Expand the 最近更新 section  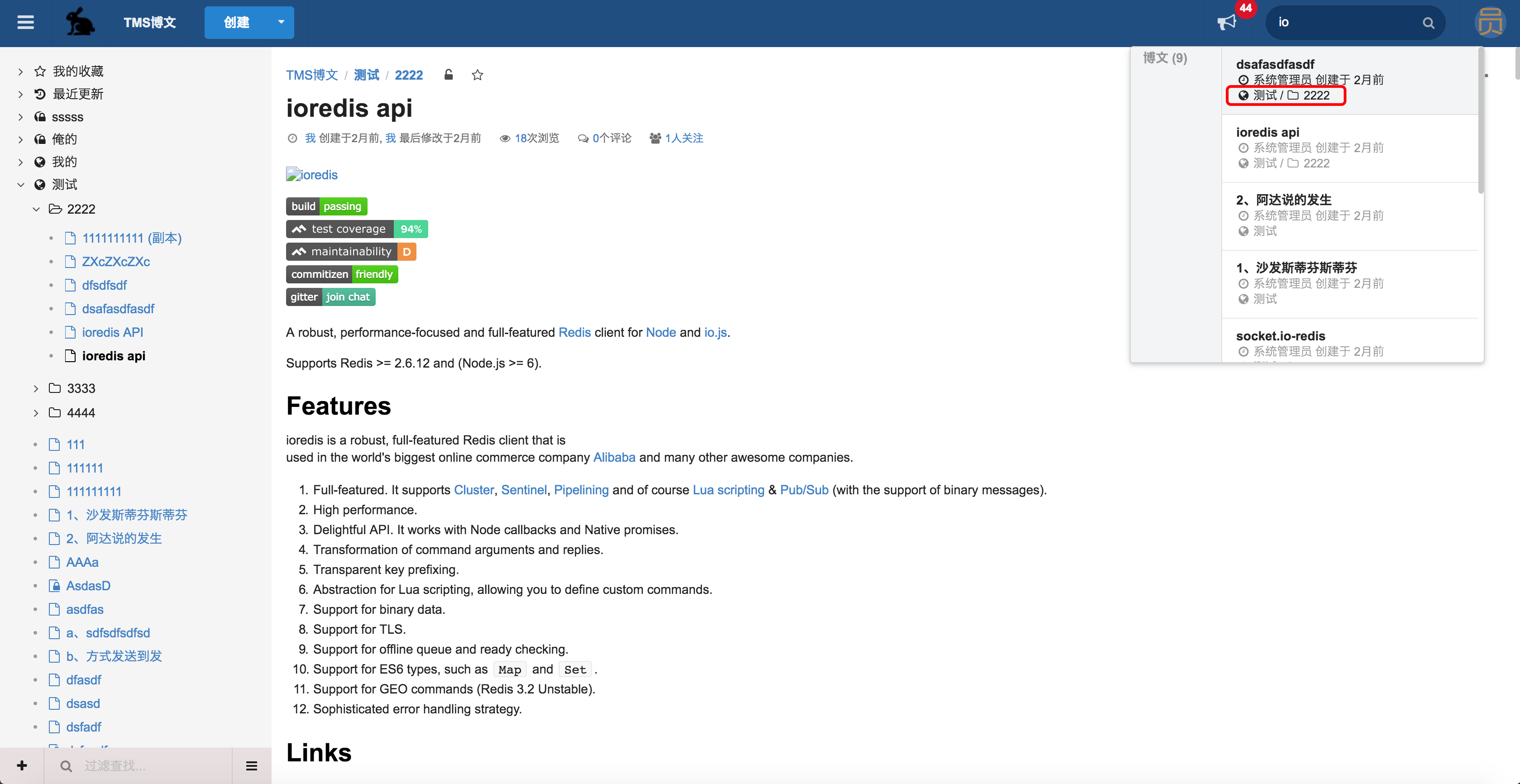[21, 95]
